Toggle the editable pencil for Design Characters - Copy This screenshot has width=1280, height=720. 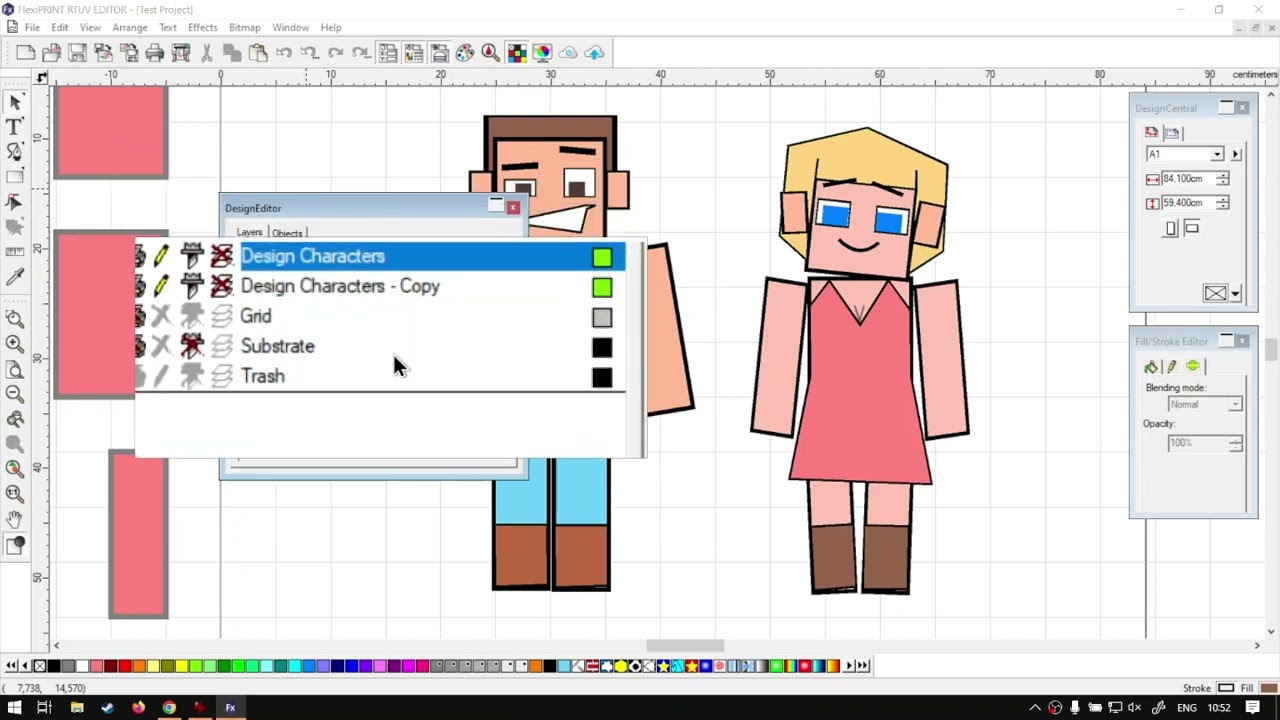[x=161, y=287]
